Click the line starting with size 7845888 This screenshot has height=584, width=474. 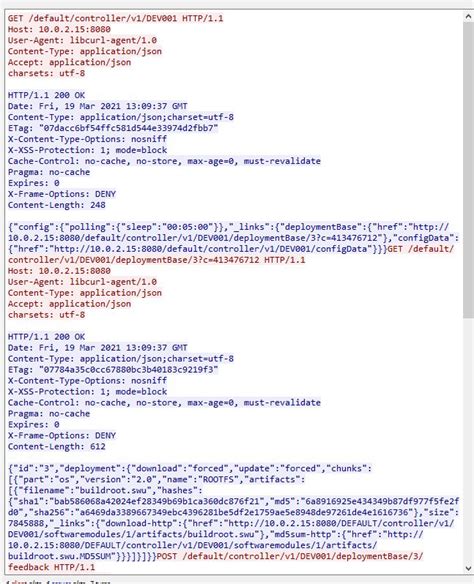[x=231, y=523]
